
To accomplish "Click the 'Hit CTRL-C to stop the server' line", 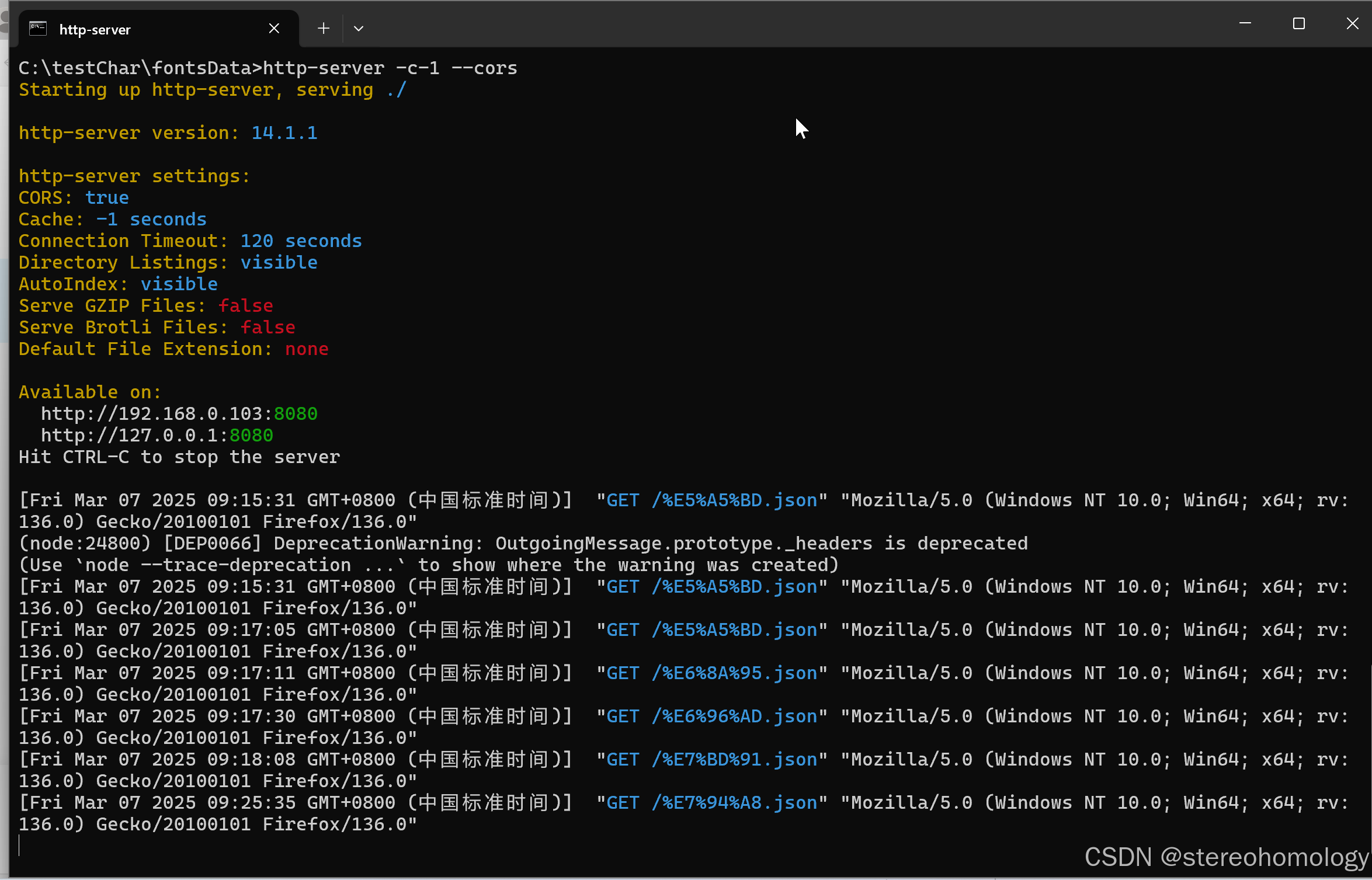I will click(179, 457).
